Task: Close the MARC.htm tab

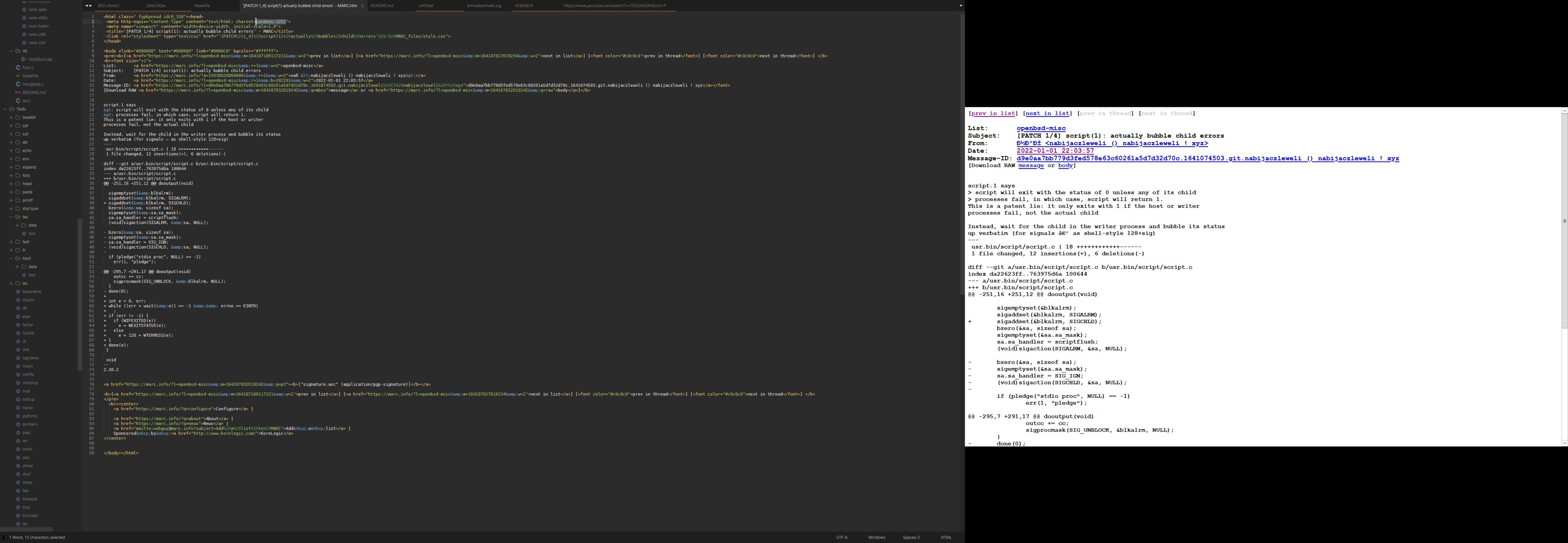Action: click(362, 6)
